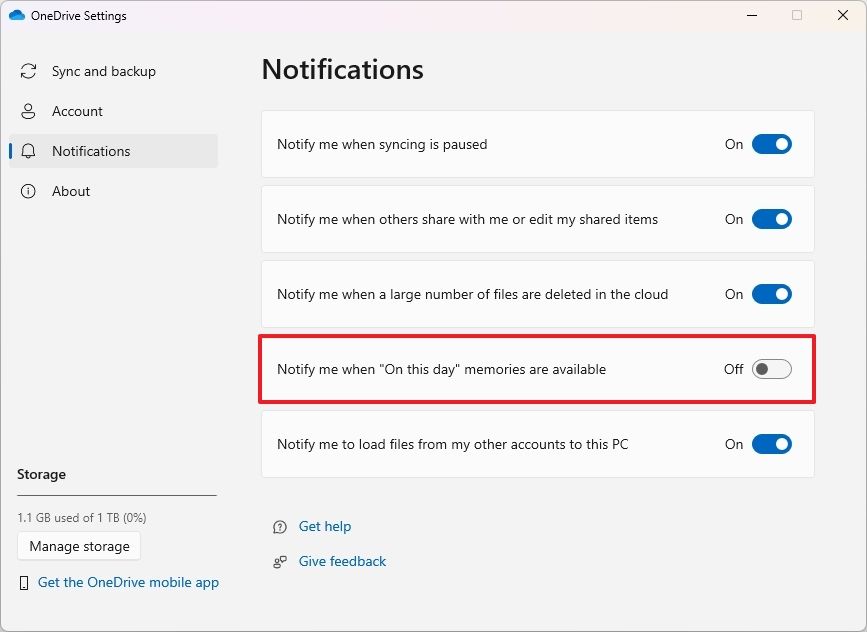Viewport: 867px width, 632px height.
Task: Select the Notifications bell icon
Action: click(28, 151)
